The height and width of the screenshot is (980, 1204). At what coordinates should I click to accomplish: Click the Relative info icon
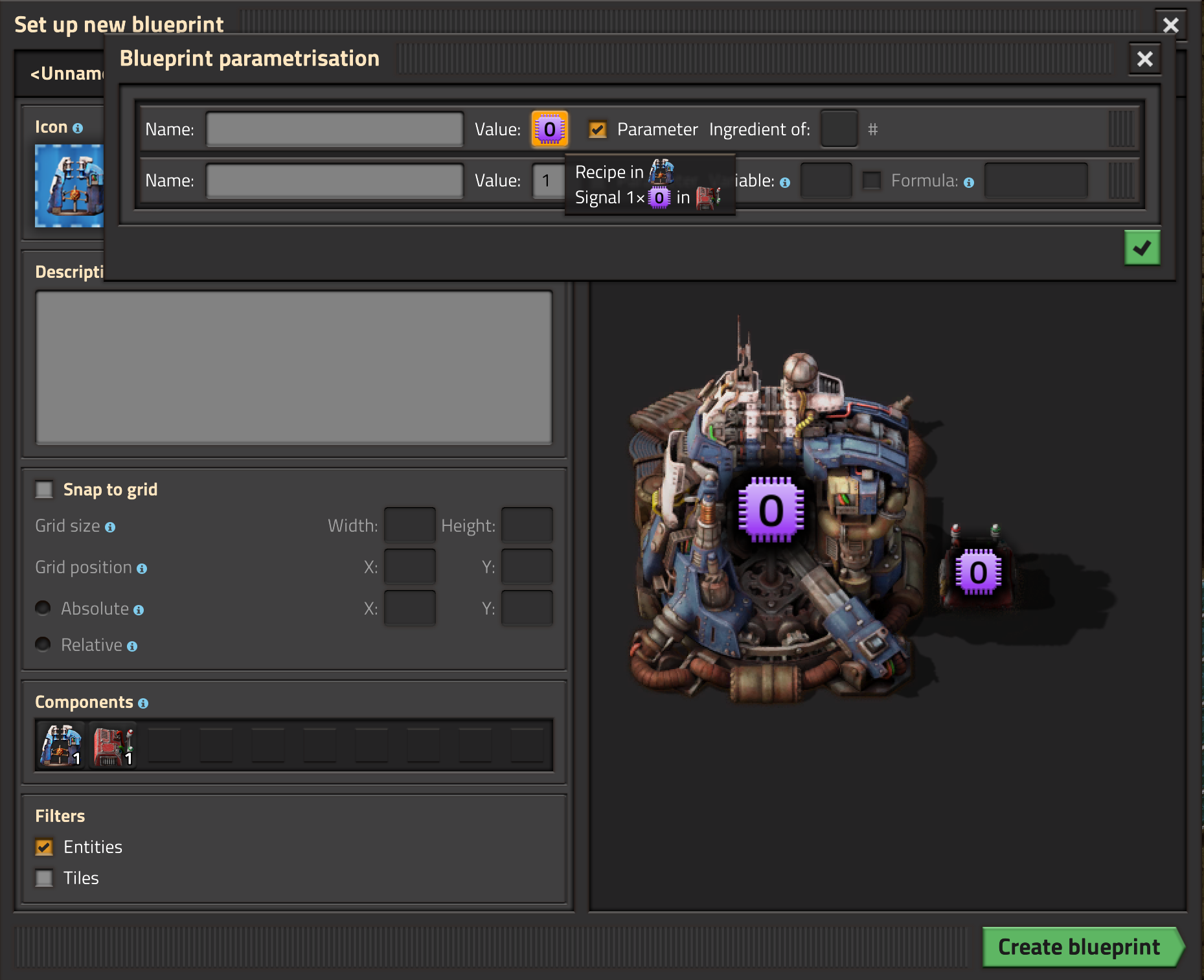(x=132, y=646)
